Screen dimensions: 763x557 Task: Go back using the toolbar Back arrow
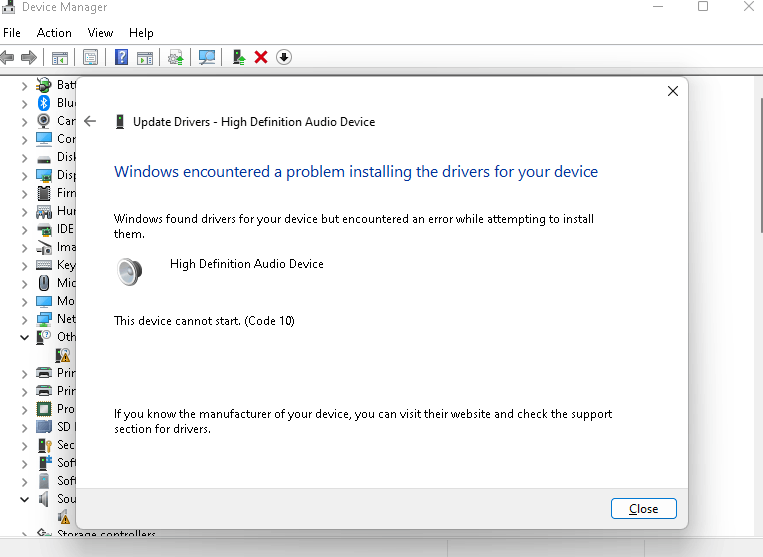[x=7, y=57]
